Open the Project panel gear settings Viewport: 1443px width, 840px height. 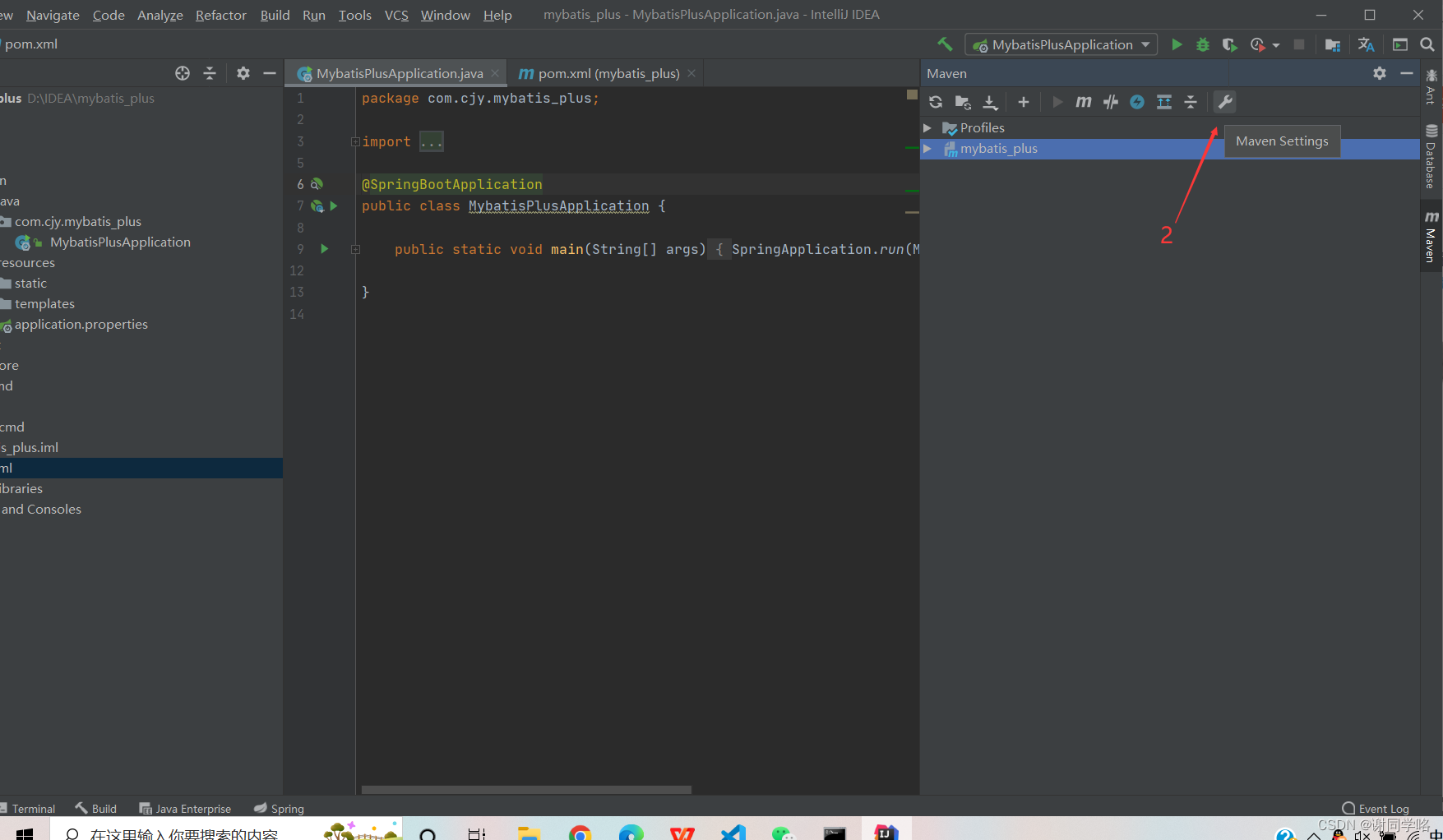click(243, 73)
